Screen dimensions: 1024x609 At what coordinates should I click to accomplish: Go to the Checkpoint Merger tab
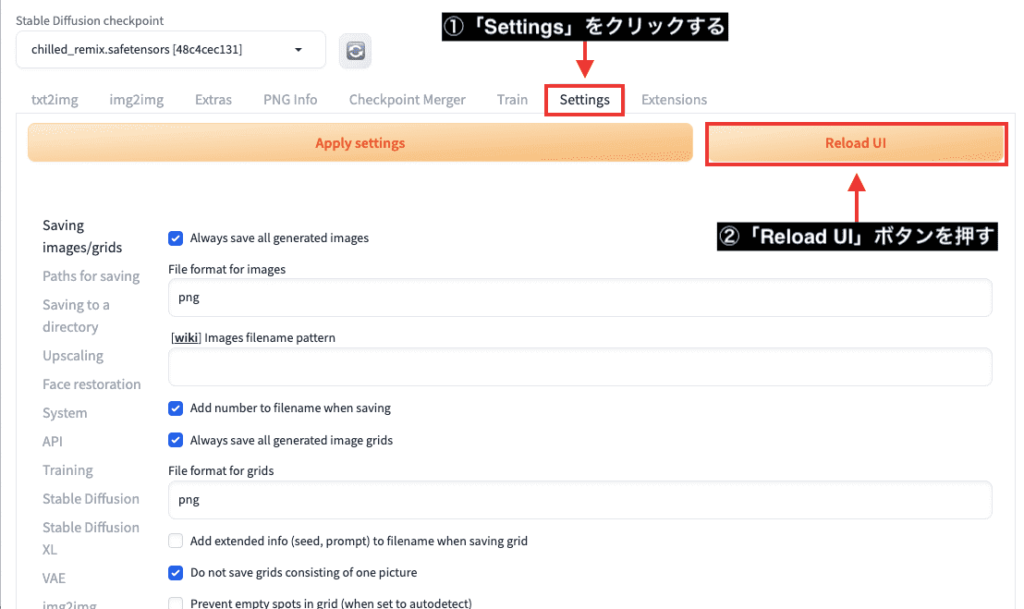tap(407, 99)
